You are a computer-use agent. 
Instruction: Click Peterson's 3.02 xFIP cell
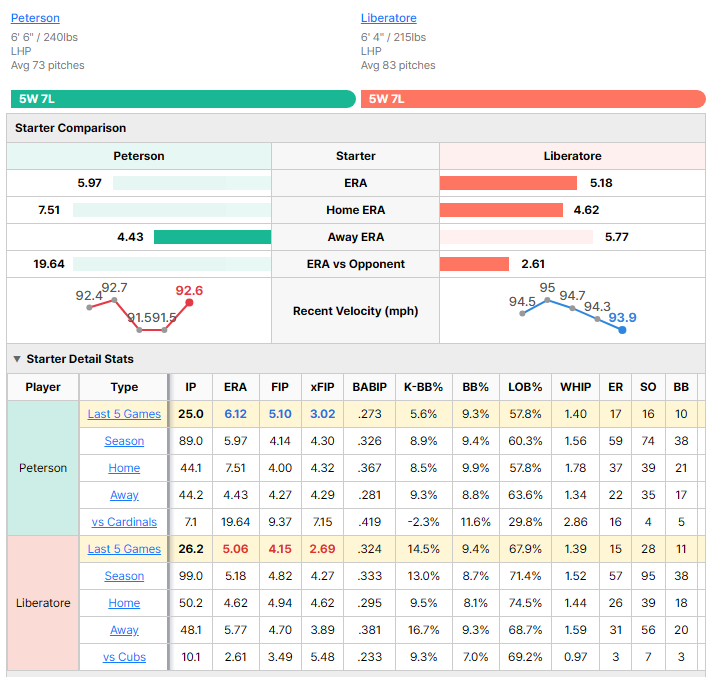322,414
